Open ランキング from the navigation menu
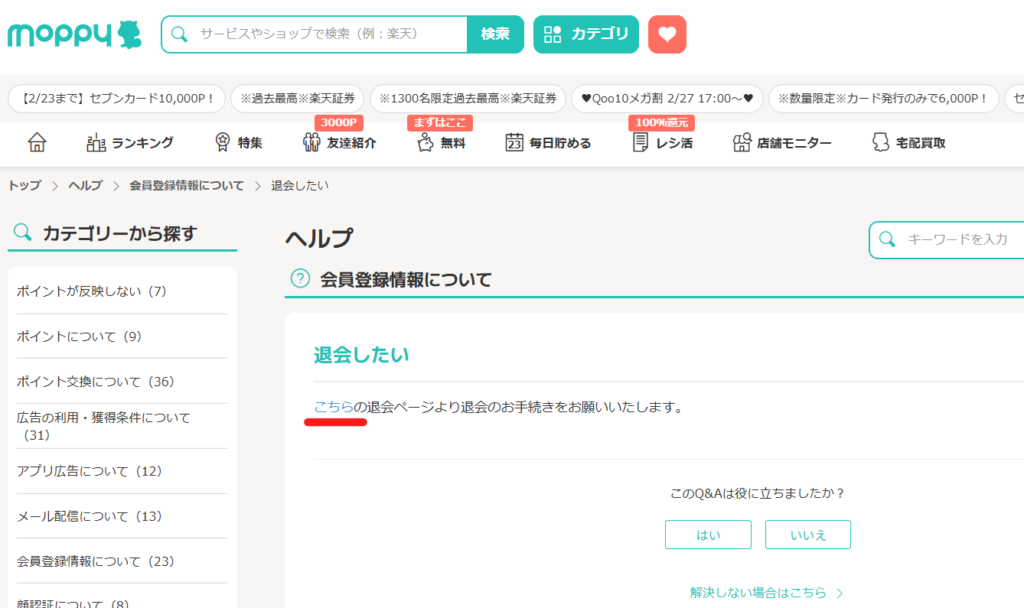 point(130,142)
